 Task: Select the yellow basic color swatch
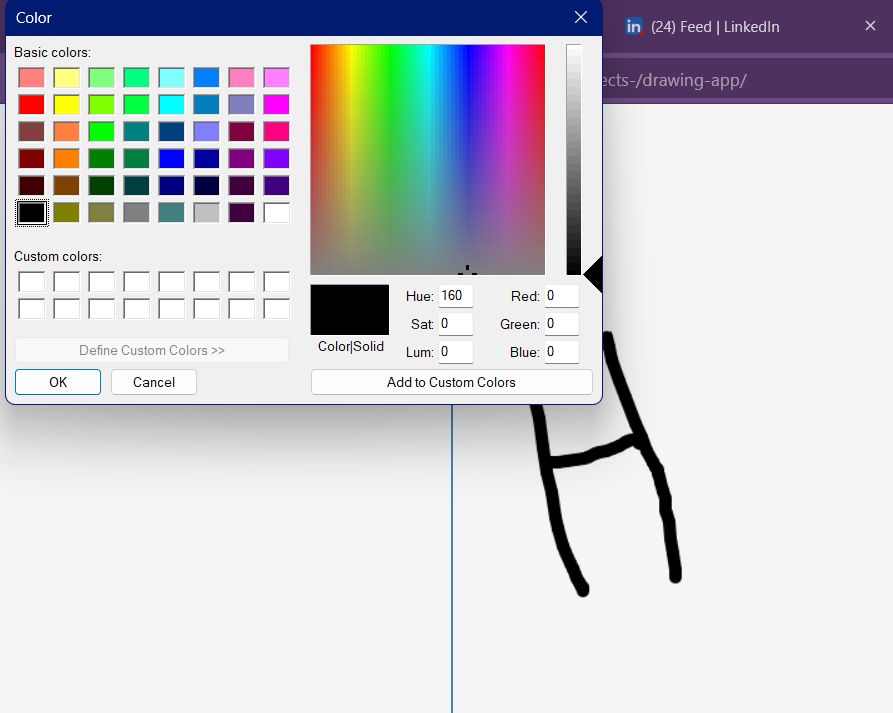pos(66,104)
